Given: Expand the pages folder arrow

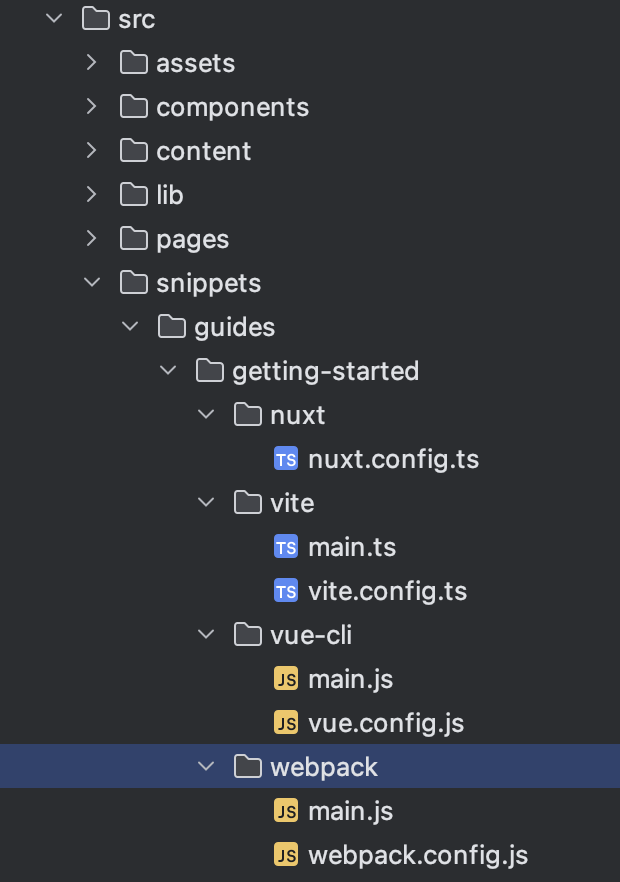Looking at the screenshot, I should pyautogui.click(x=92, y=239).
